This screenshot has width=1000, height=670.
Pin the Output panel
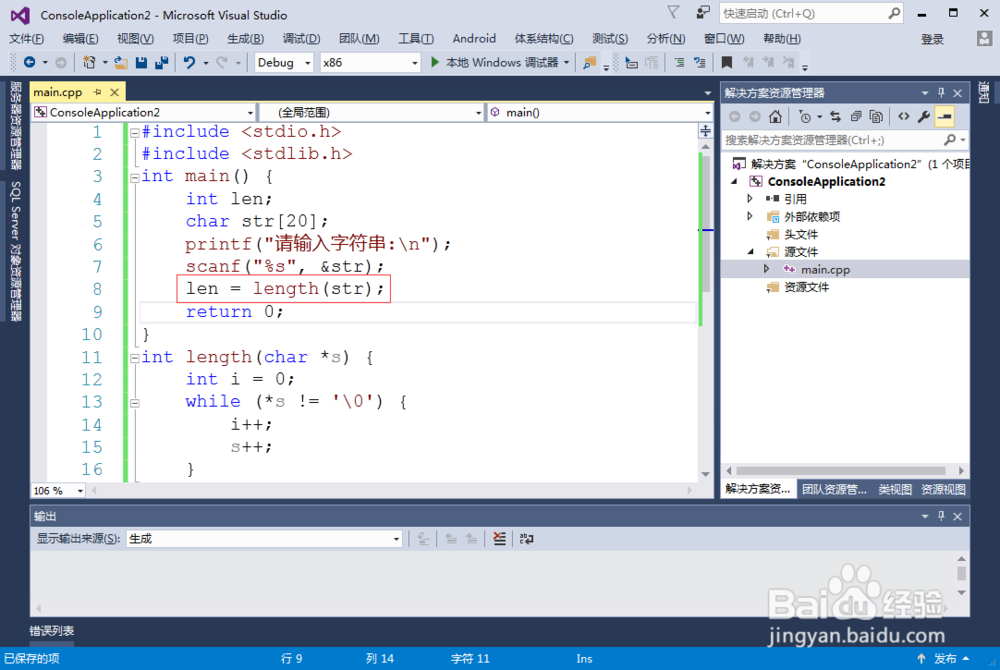941,516
